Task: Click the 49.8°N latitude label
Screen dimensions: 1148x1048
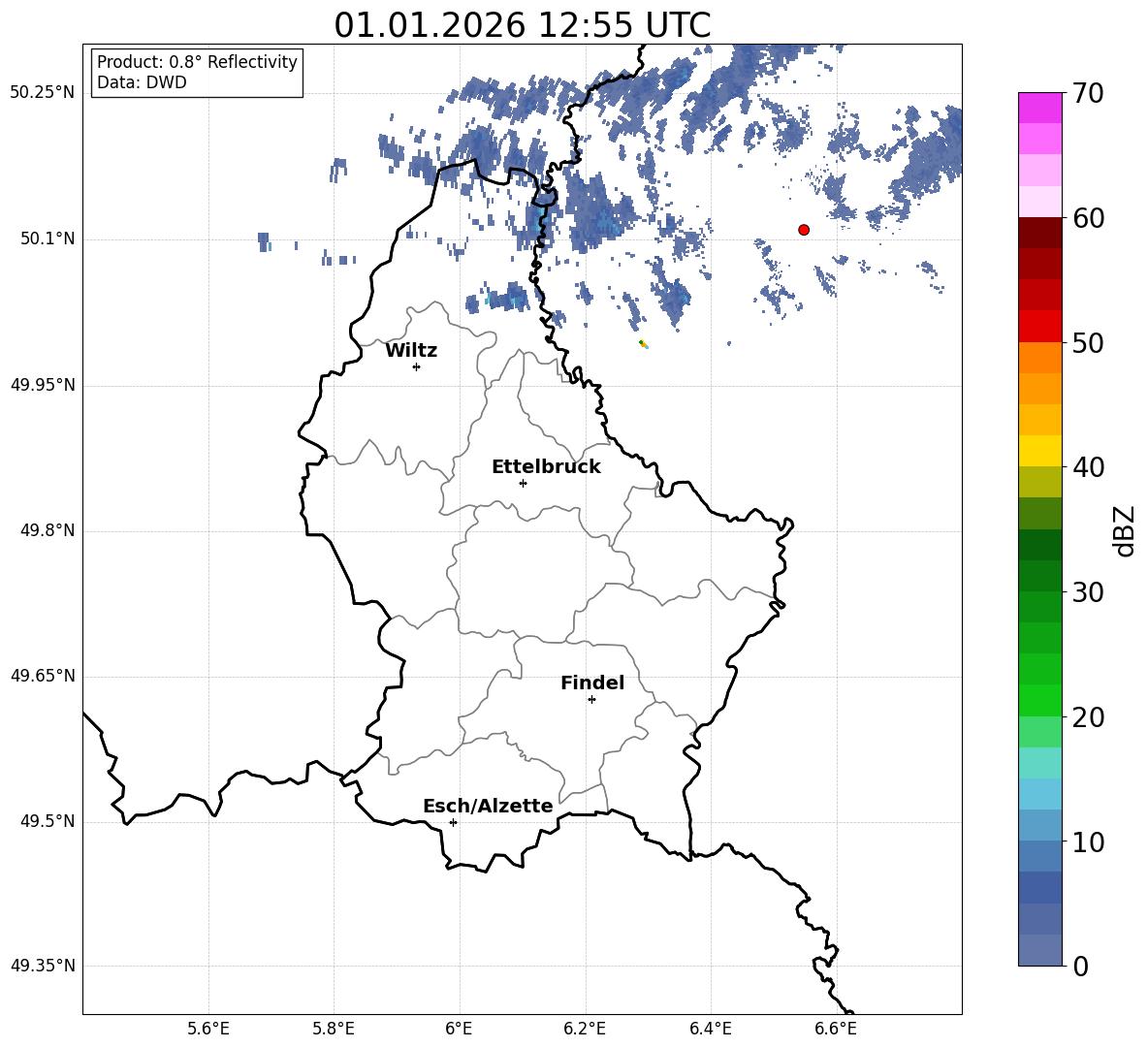Action: click(x=48, y=530)
